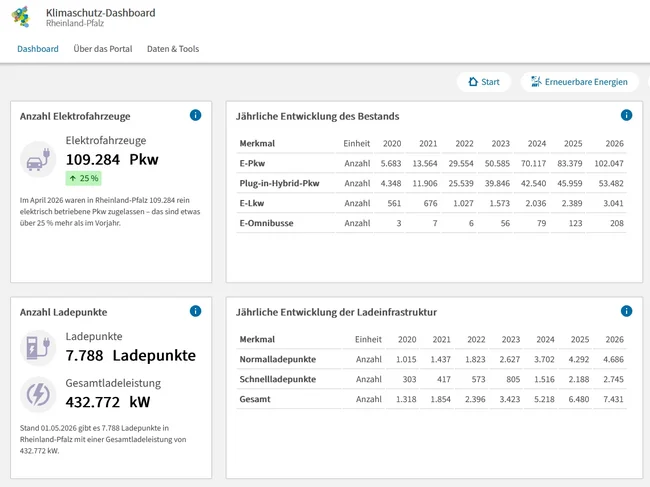Click Gesamt 2026 value 7.431
This screenshot has height=487, width=650.
pos(613,399)
